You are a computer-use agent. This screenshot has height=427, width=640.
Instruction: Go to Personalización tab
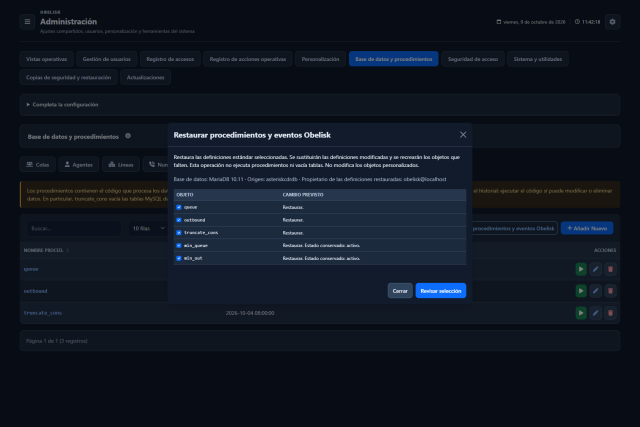tap(320, 59)
